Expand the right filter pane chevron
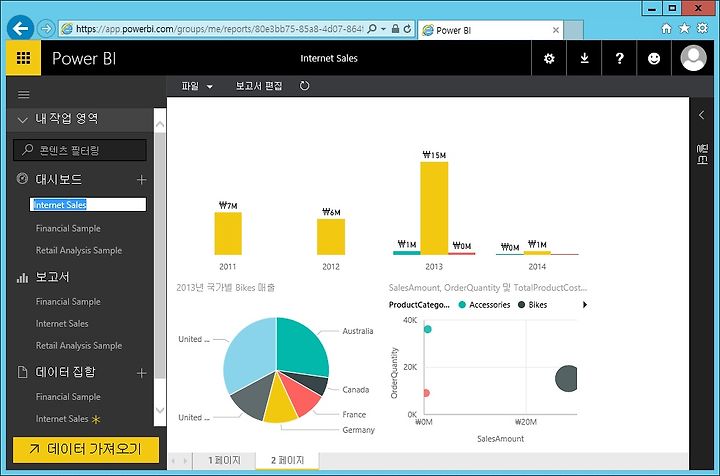 pos(701,115)
